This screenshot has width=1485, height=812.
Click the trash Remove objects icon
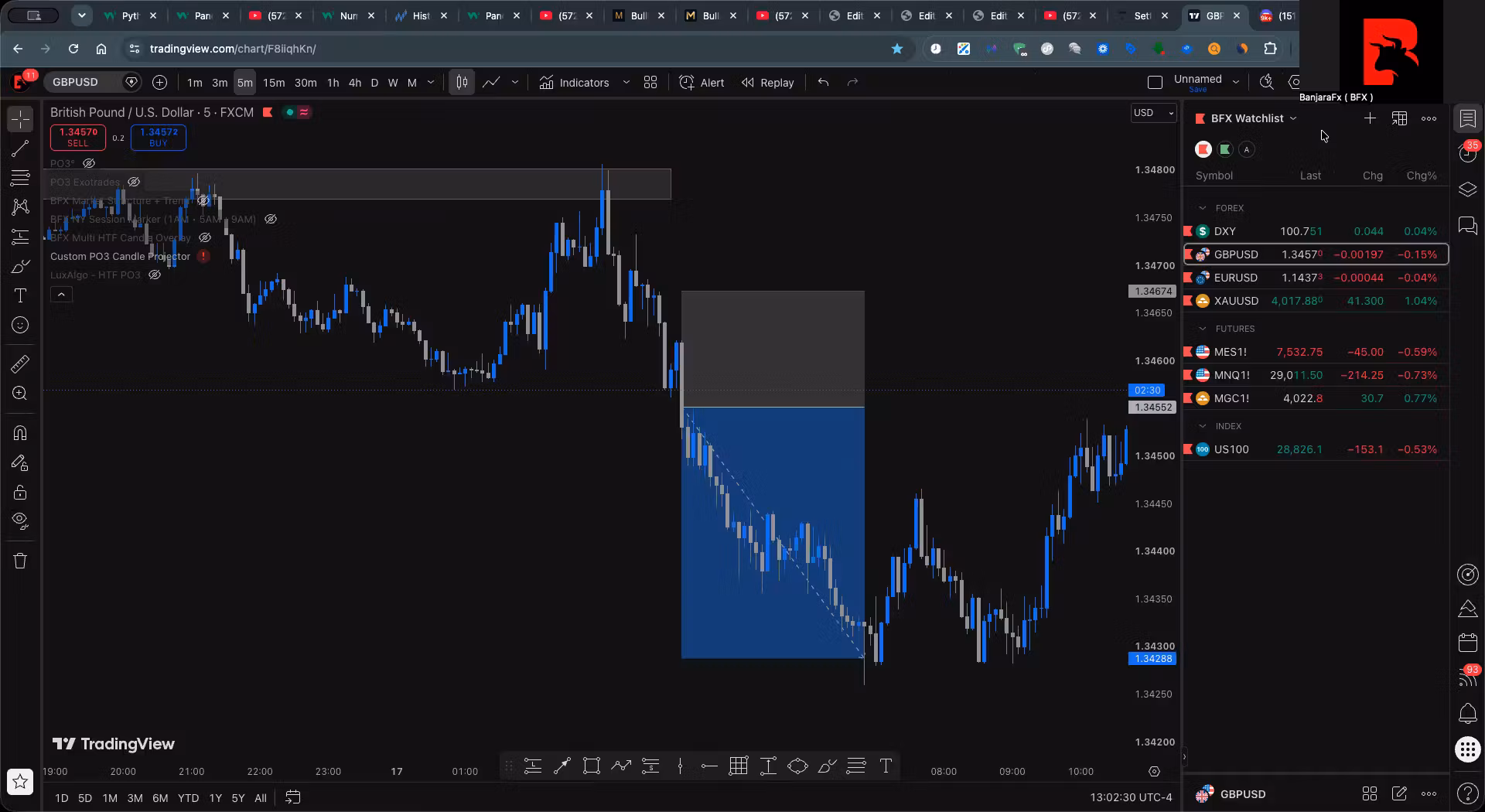[x=20, y=561]
